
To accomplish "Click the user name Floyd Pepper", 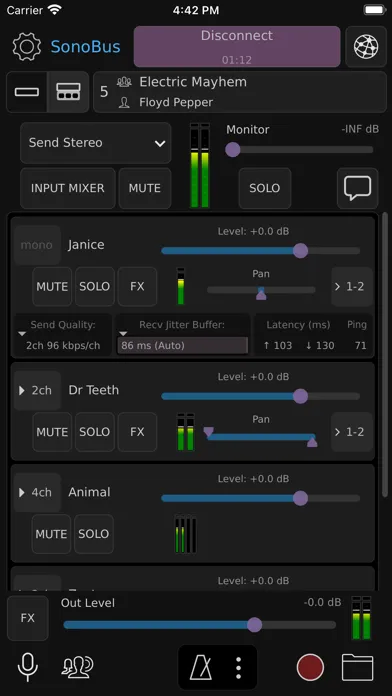I will pyautogui.click(x=176, y=103).
